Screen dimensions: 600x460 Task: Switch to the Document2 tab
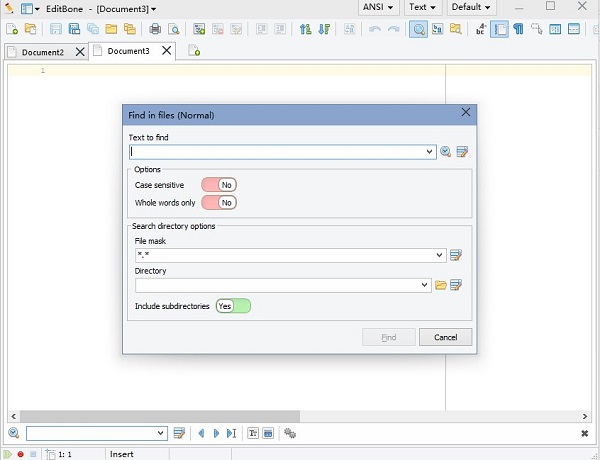(x=42, y=52)
